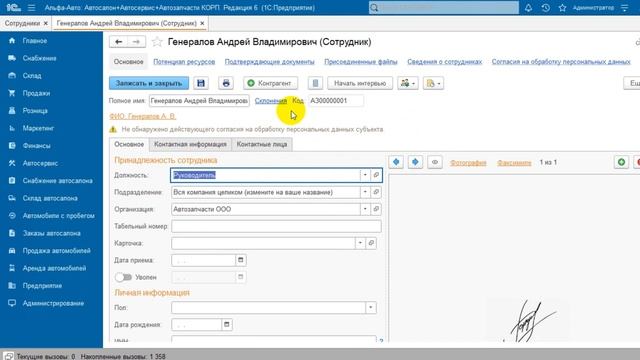The width and height of the screenshot is (640, 360).
Task: Open service menu icon next to Администратор
Action: pos(625,8)
